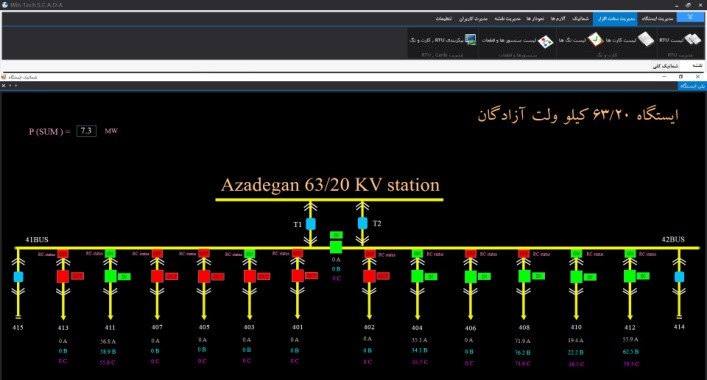Click the P(SUM) value box showing 7.3
Image resolution: width=707 pixels, height=380 pixels.
coord(86,131)
